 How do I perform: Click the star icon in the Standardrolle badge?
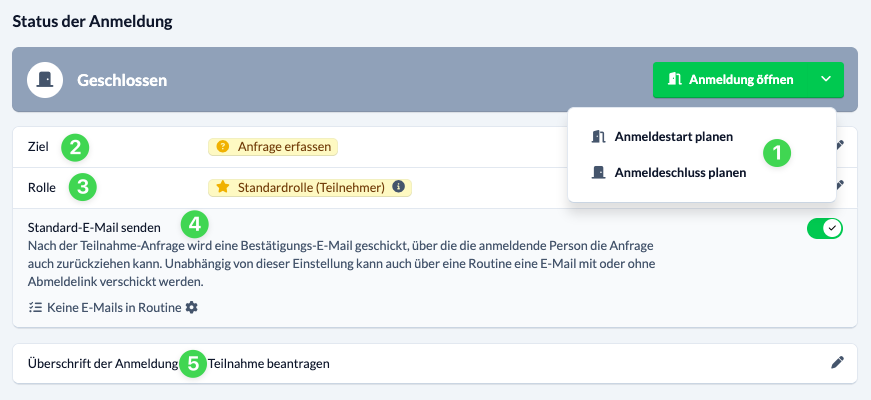[x=222, y=186]
